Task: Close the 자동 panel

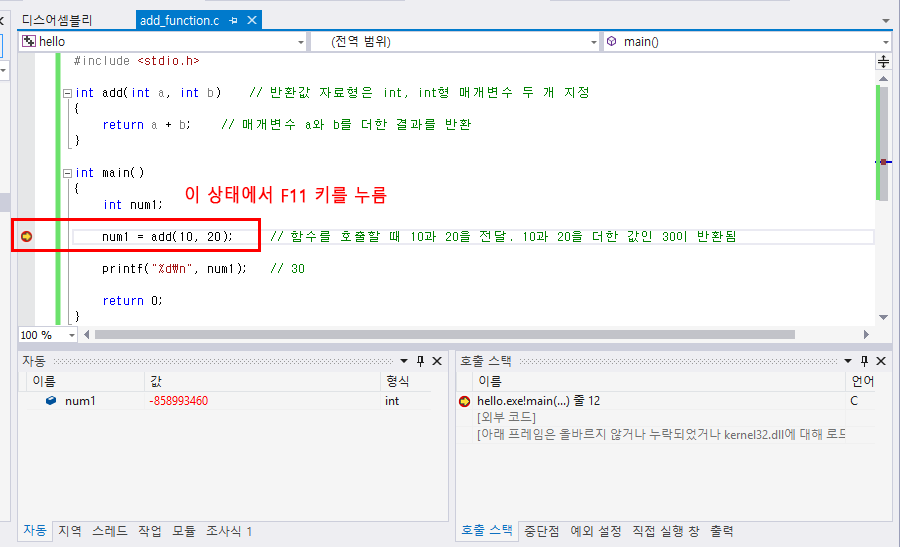Action: pos(437,361)
